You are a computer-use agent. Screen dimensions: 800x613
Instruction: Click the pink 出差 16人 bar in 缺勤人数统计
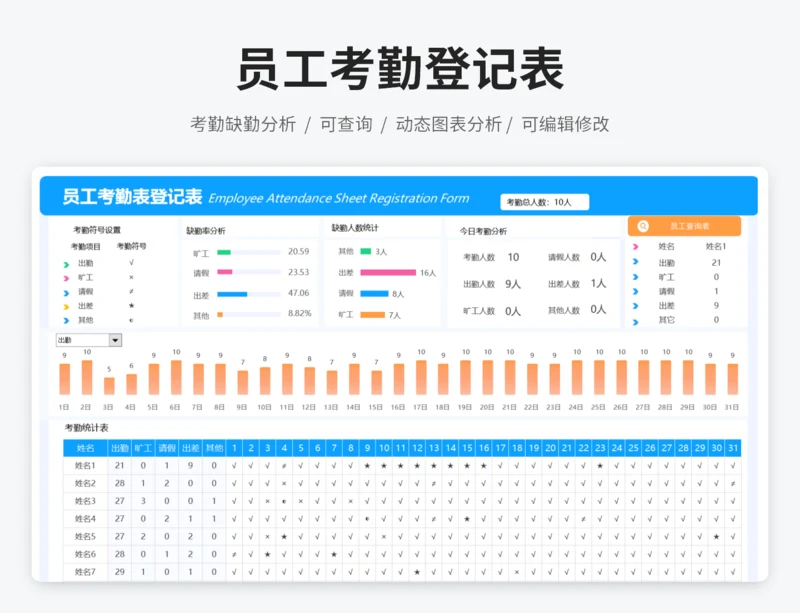coord(388,273)
